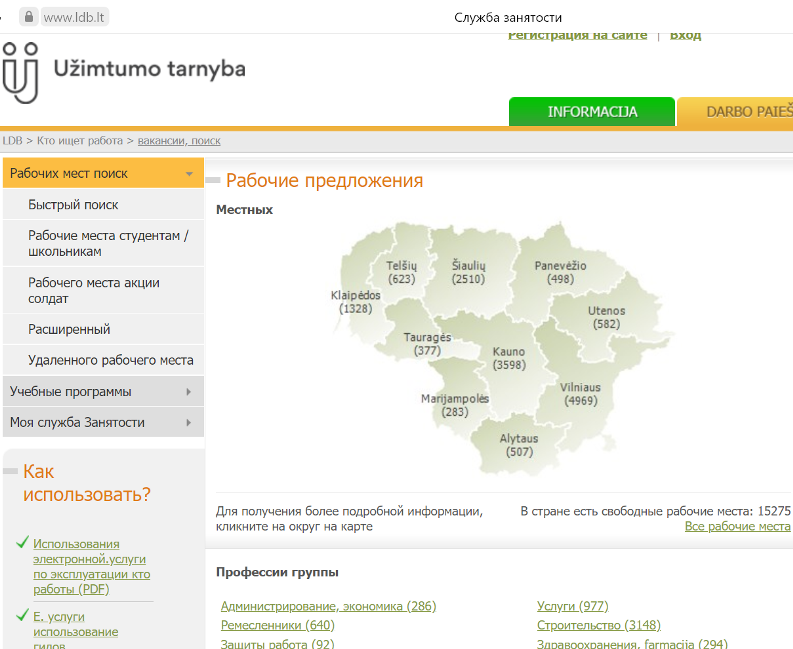Click Kauno region on the map
Image resolution: width=793 pixels, height=649 pixels.
[509, 358]
